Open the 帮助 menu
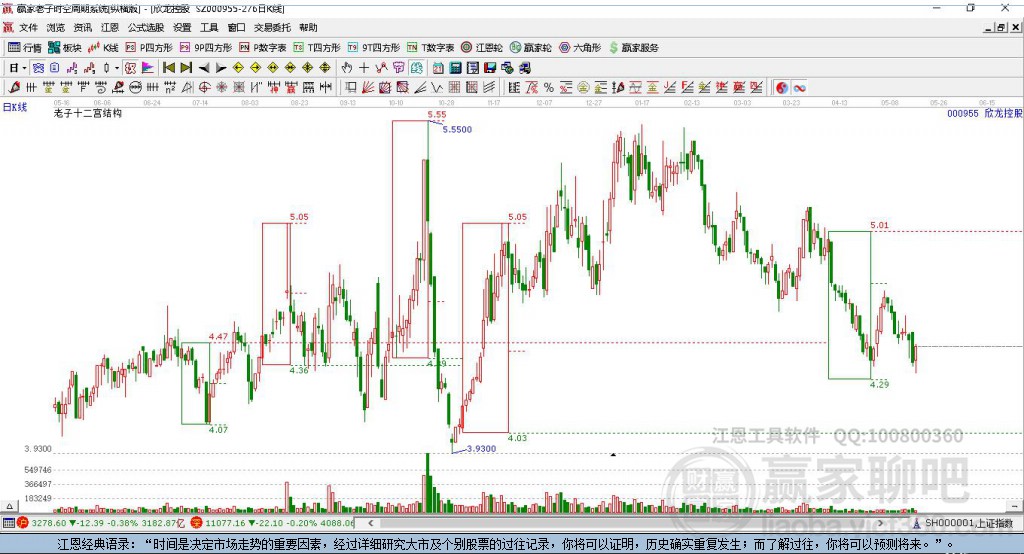 pos(308,27)
